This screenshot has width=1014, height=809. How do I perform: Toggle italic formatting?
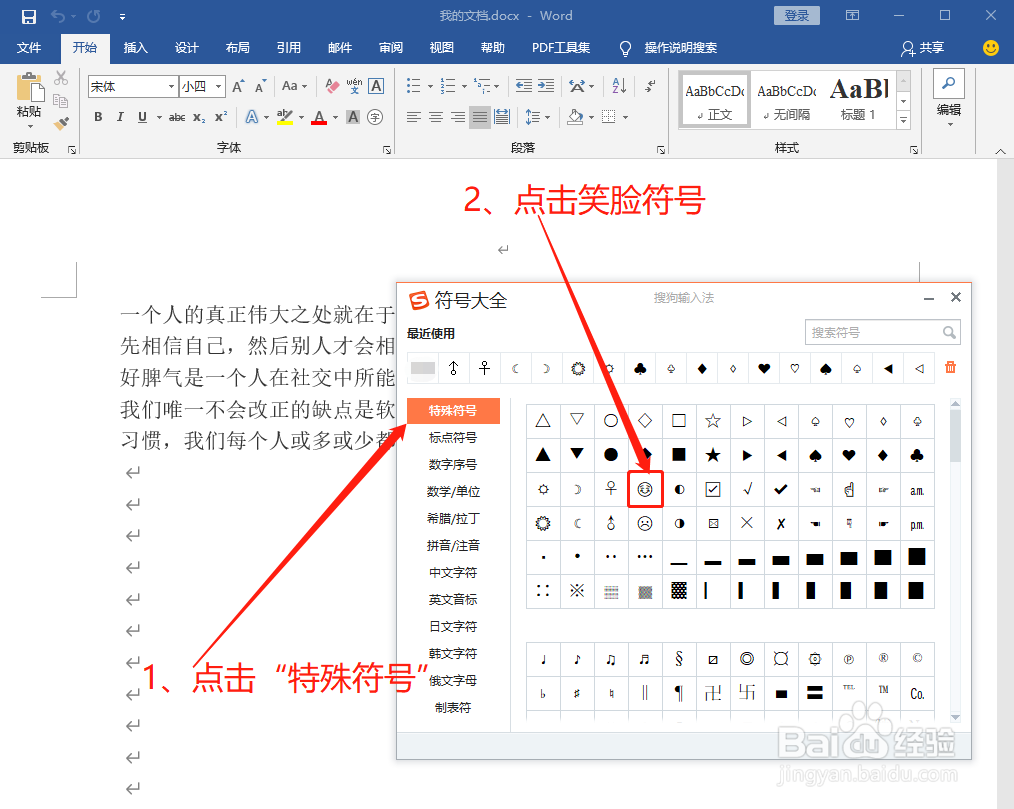pos(119,117)
